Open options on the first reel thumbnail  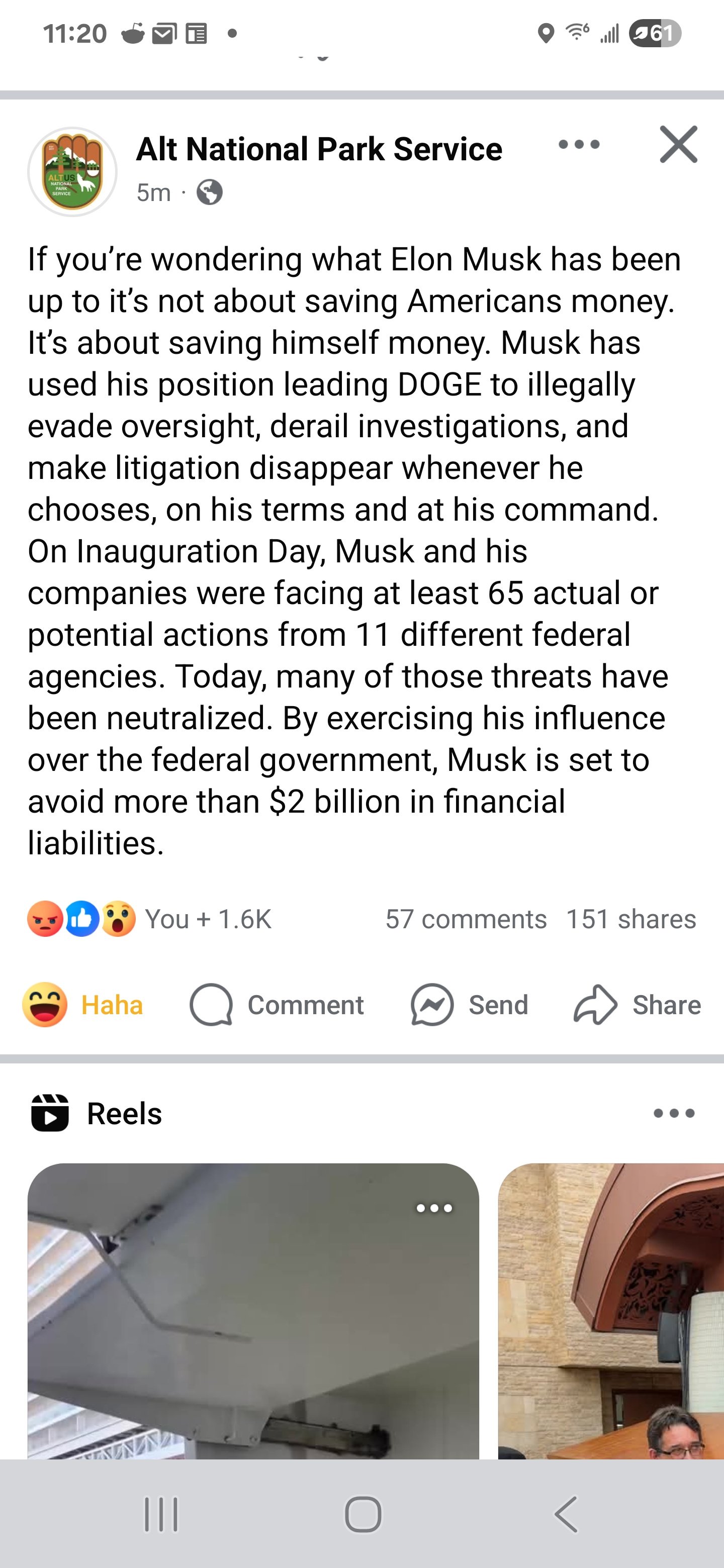click(x=434, y=1208)
